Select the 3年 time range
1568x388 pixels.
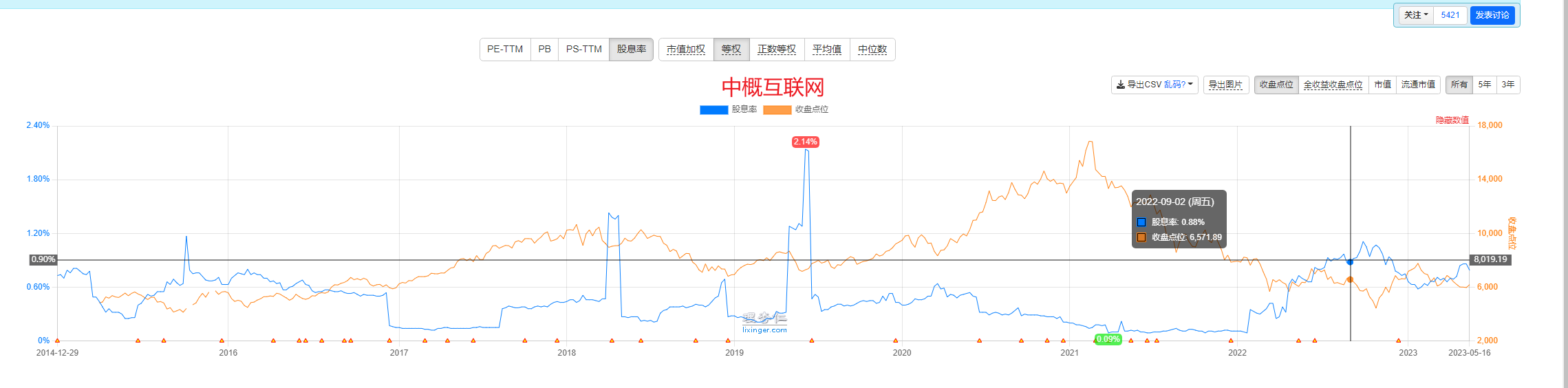(x=1508, y=85)
